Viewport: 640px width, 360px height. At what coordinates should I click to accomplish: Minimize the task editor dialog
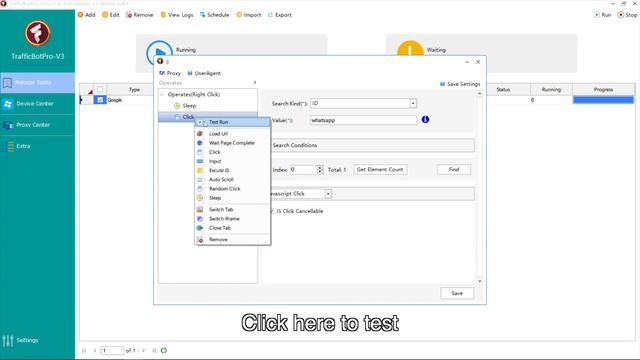467,62
